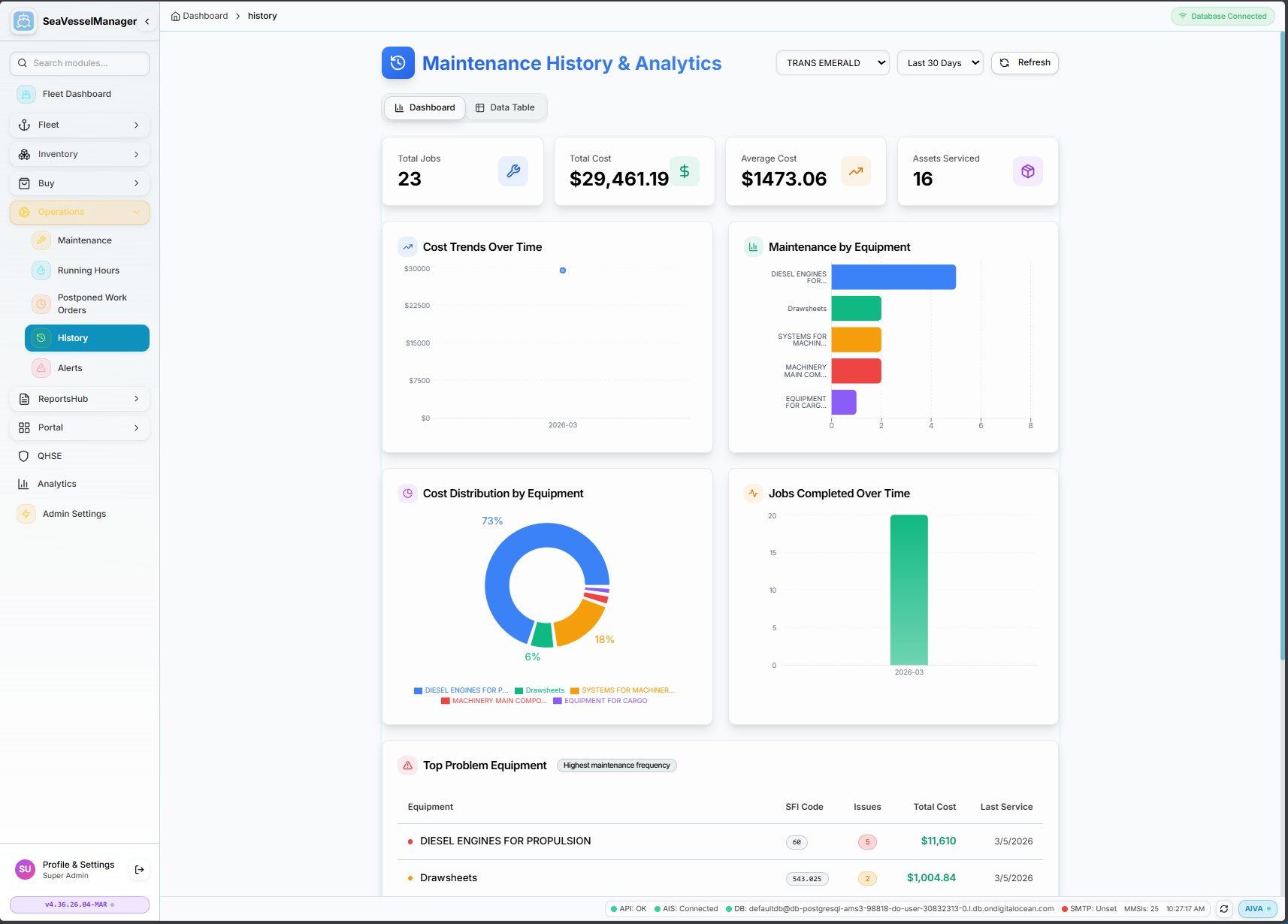1288x924 pixels.
Task: Expand the Inventory menu
Action: (79, 153)
